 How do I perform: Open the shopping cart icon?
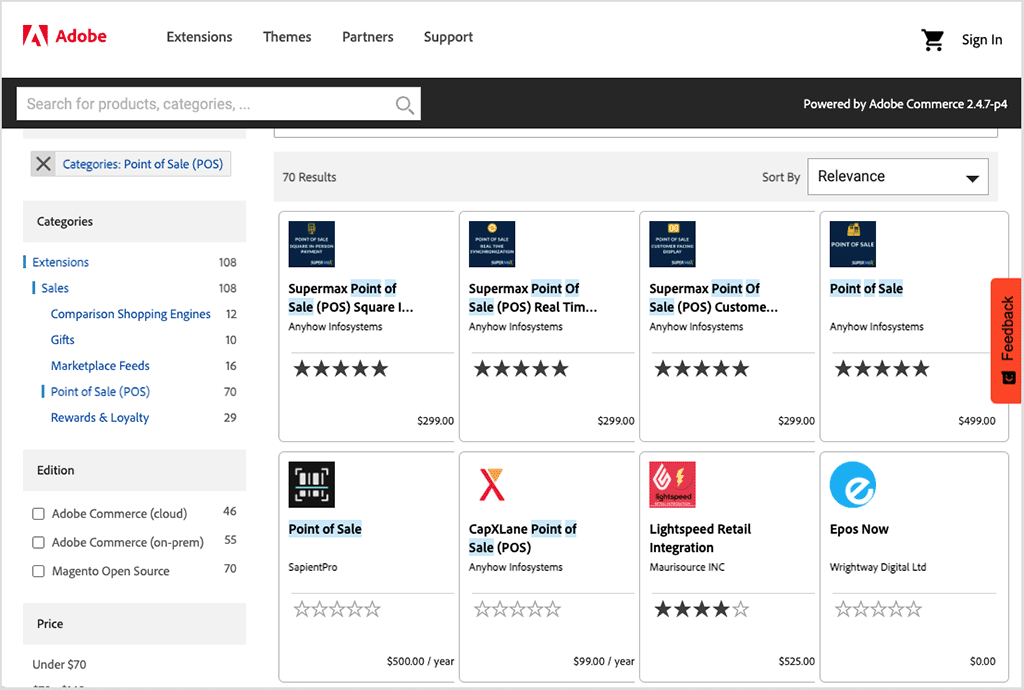933,40
